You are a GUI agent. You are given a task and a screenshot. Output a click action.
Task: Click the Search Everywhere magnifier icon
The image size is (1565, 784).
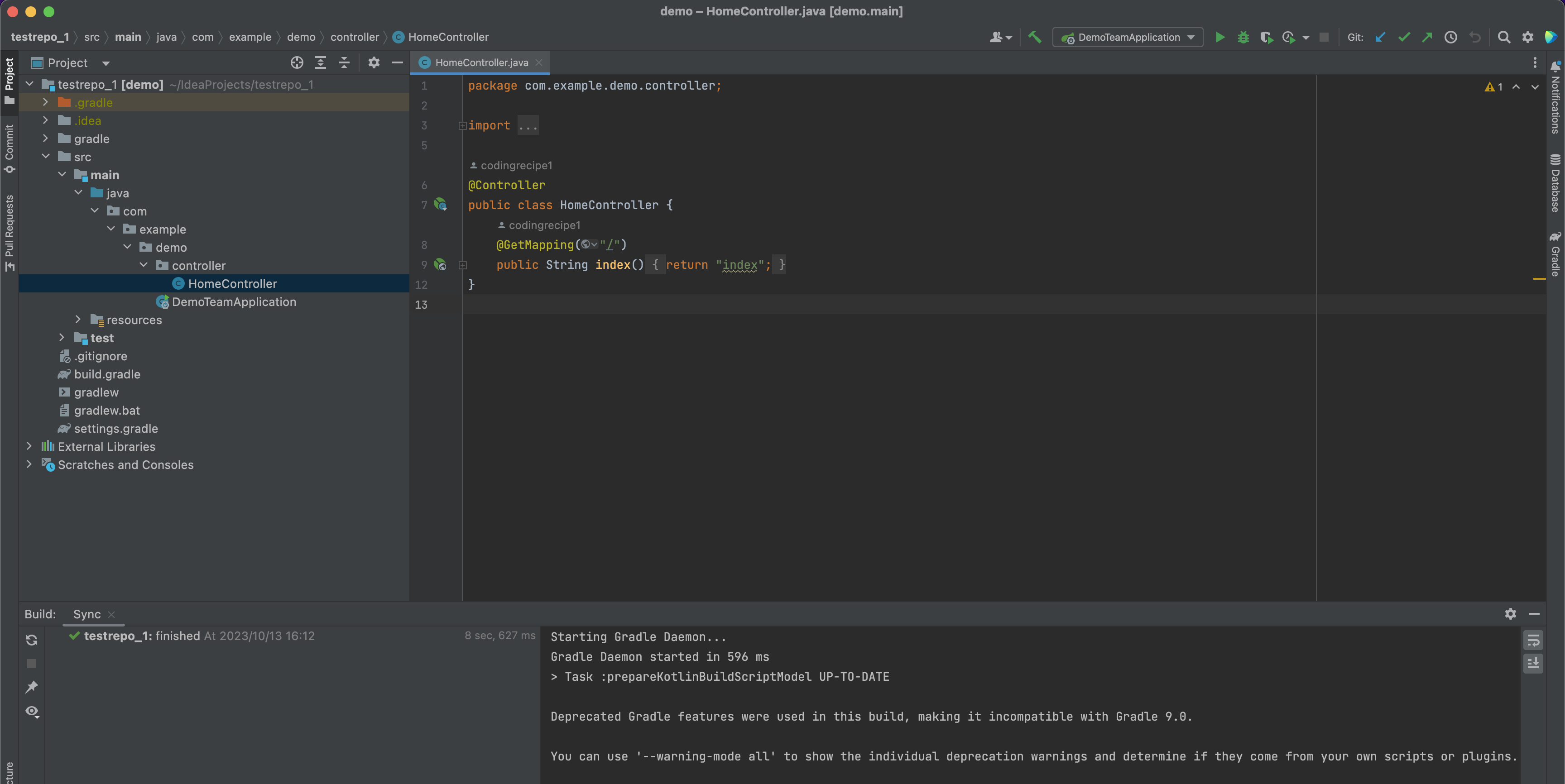pos(1503,37)
